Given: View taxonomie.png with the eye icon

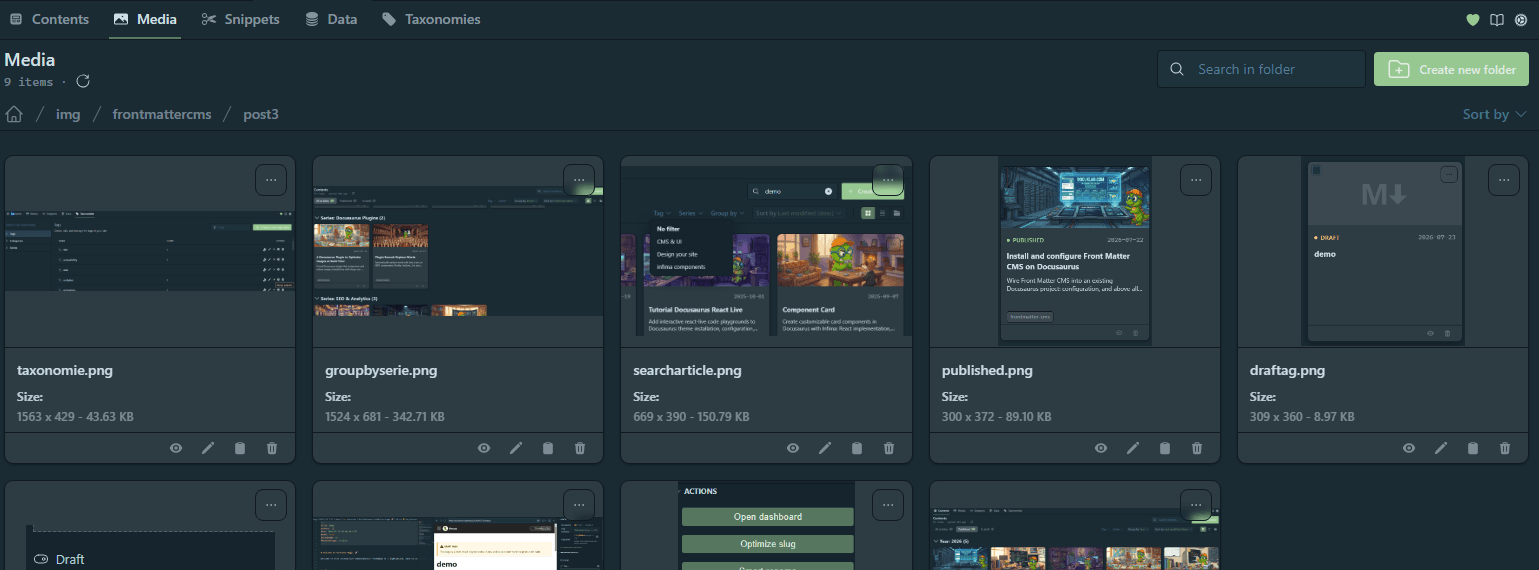Looking at the screenshot, I should pyautogui.click(x=176, y=448).
